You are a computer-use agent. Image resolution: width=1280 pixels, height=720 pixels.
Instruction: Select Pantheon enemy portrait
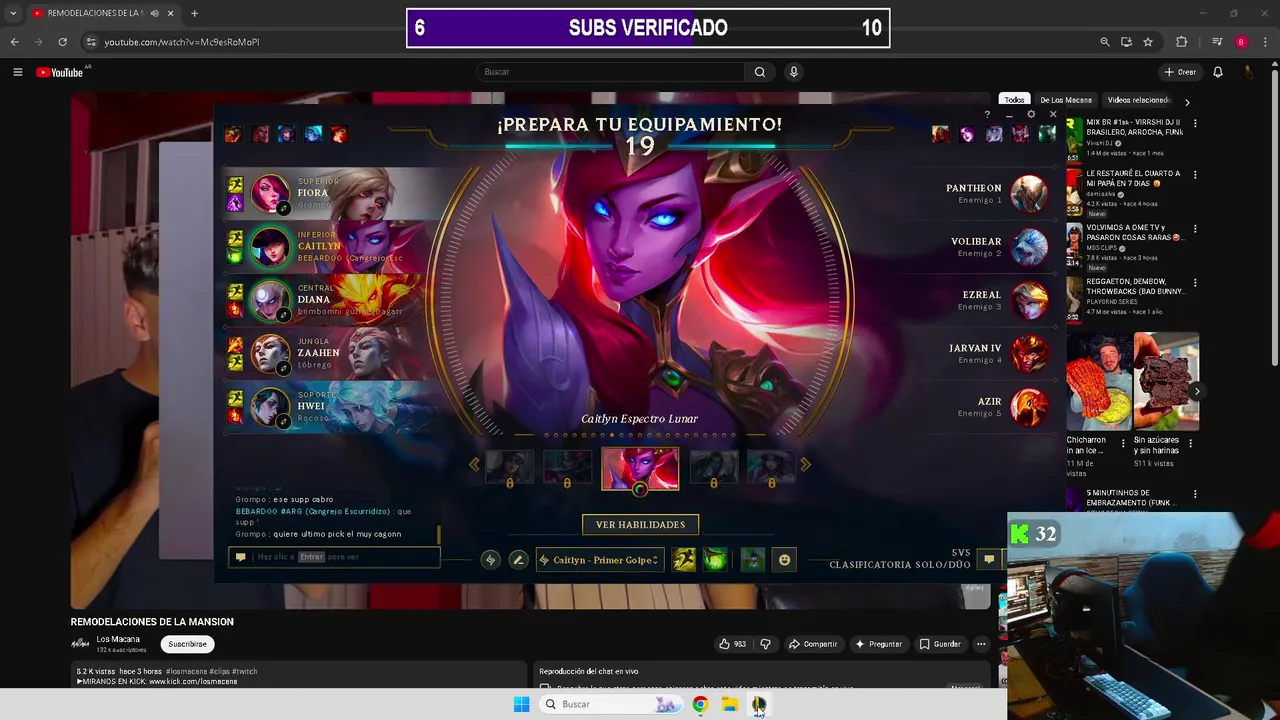tap(1029, 193)
